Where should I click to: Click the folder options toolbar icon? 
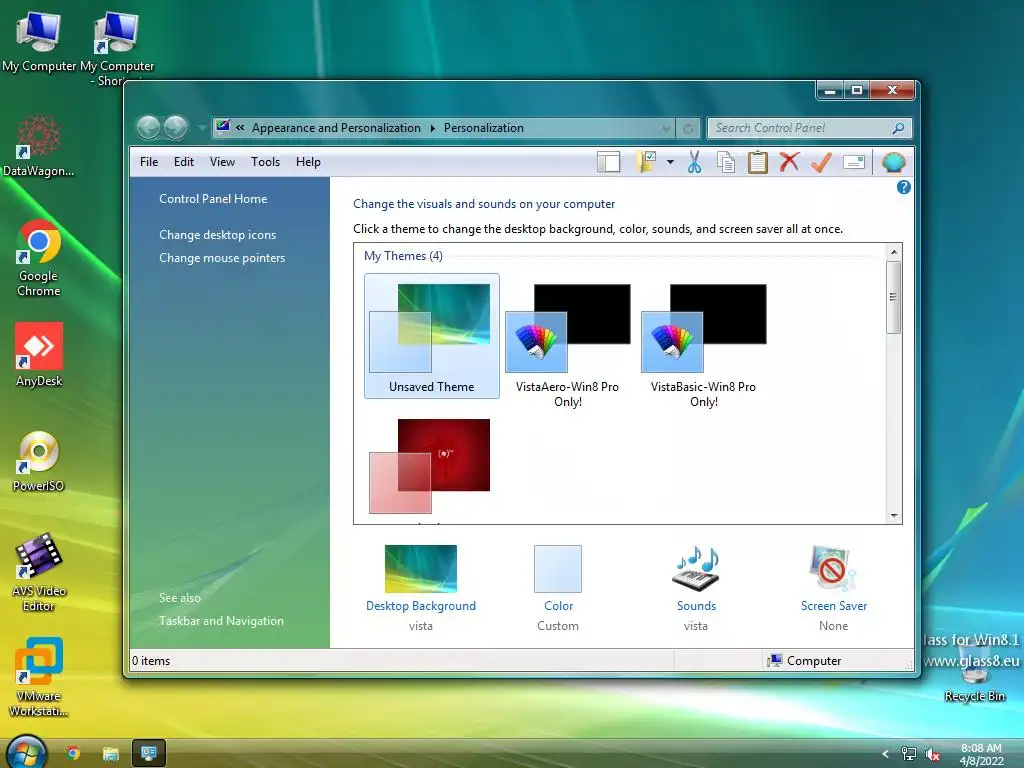point(646,162)
